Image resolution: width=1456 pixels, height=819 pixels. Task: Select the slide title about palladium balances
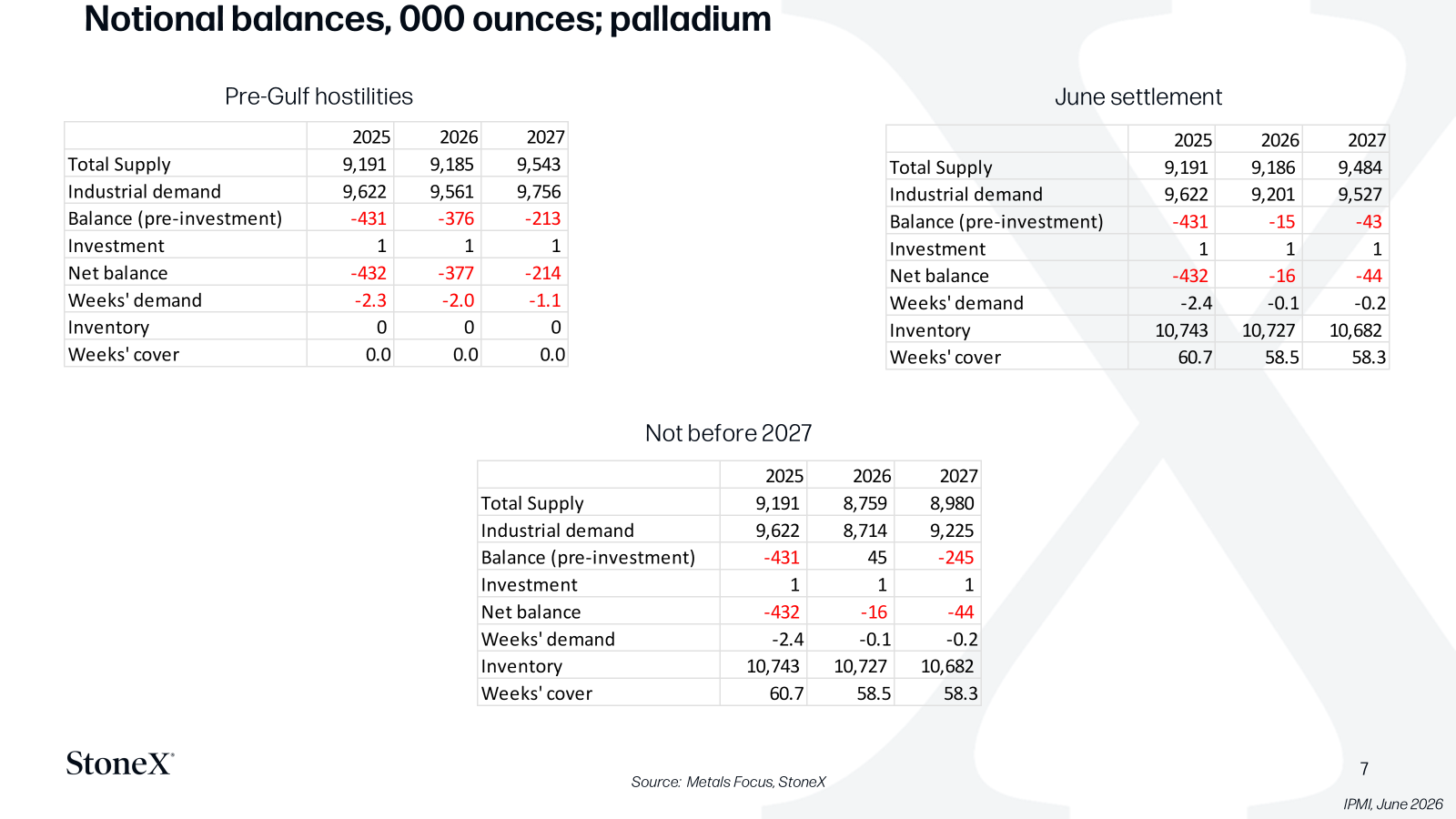pyautogui.click(x=428, y=19)
